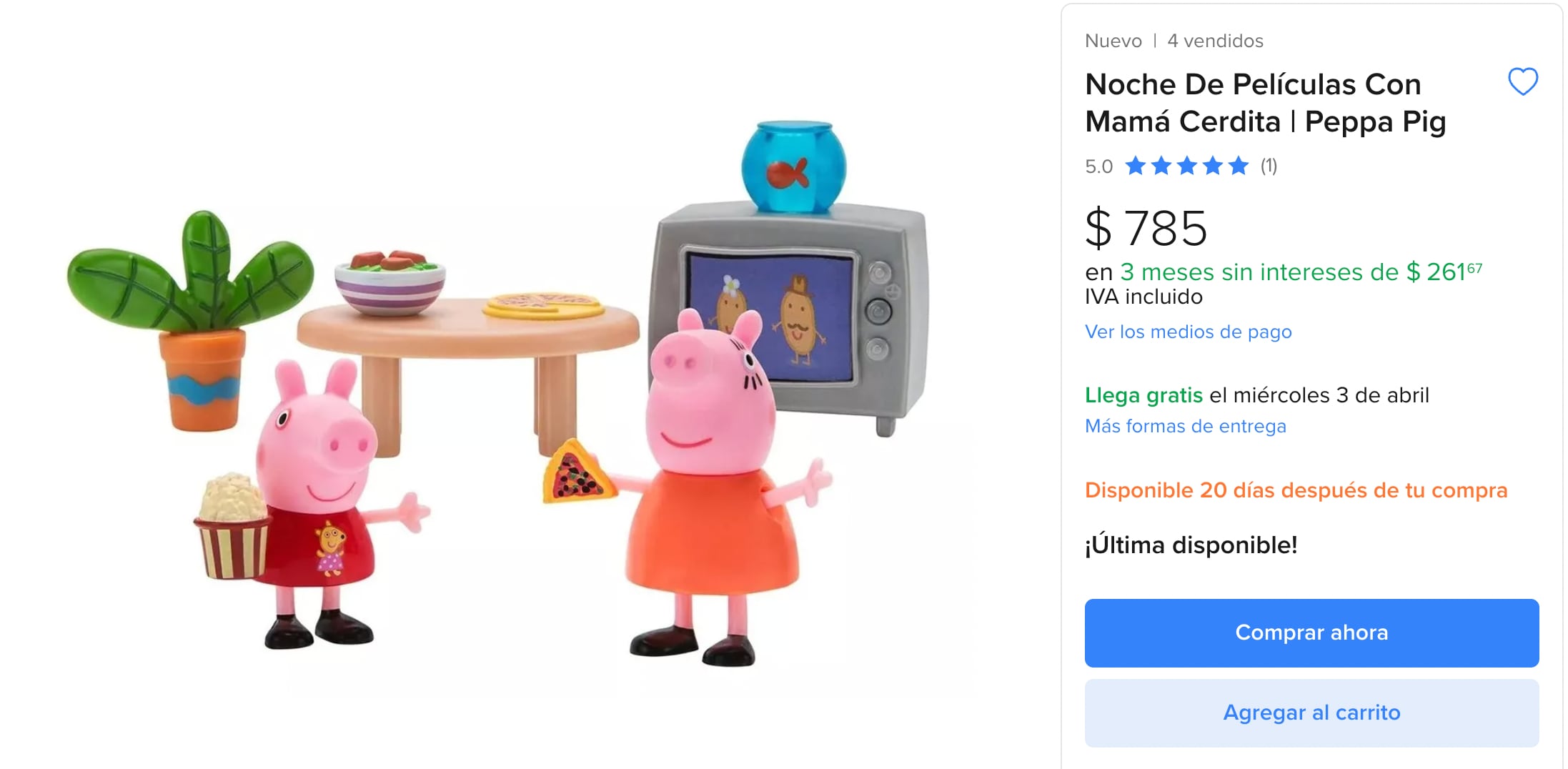Click Agregar al carrito button
1568x769 pixels.
pyautogui.click(x=1311, y=713)
